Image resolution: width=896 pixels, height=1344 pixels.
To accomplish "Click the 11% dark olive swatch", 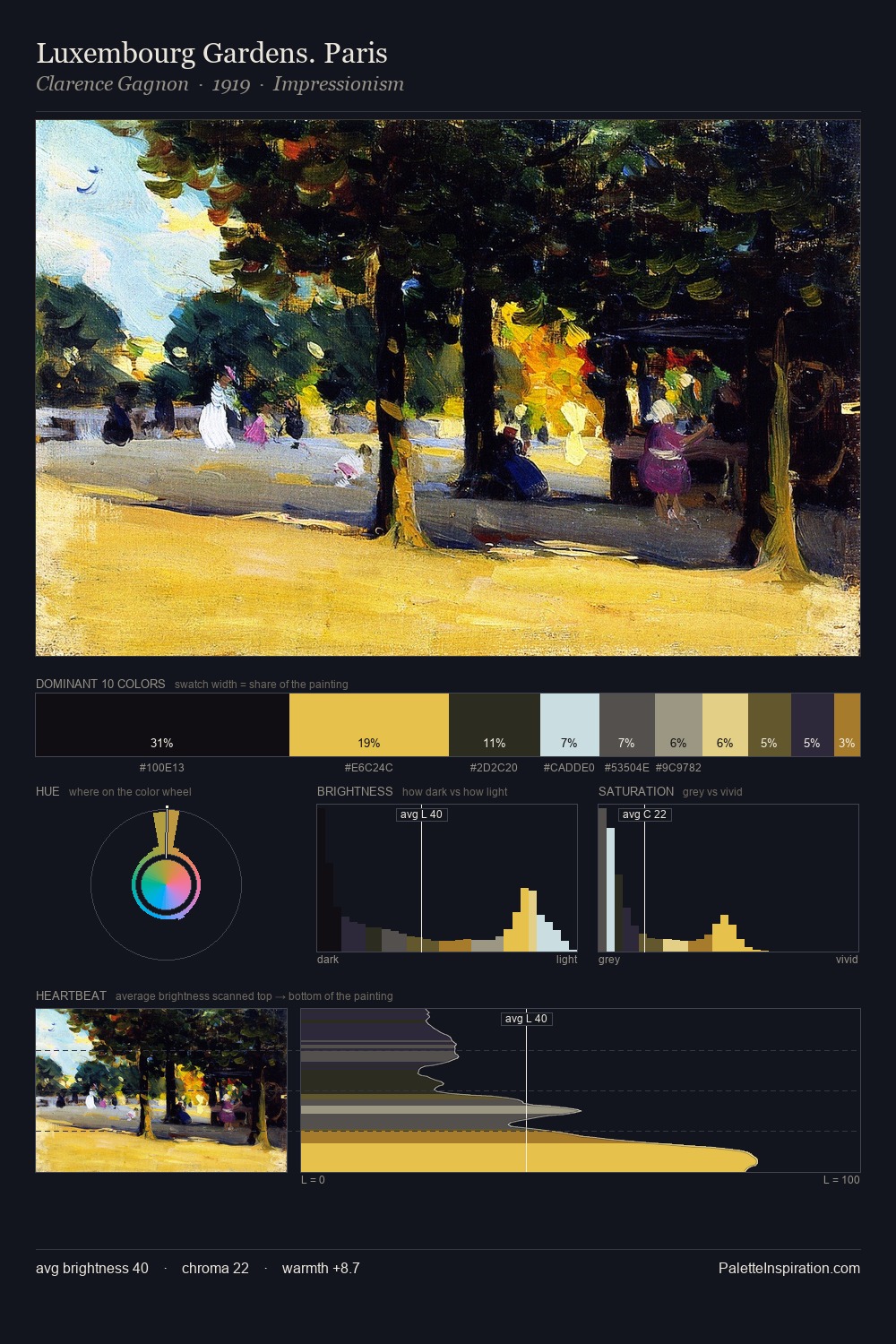I will [495, 725].
